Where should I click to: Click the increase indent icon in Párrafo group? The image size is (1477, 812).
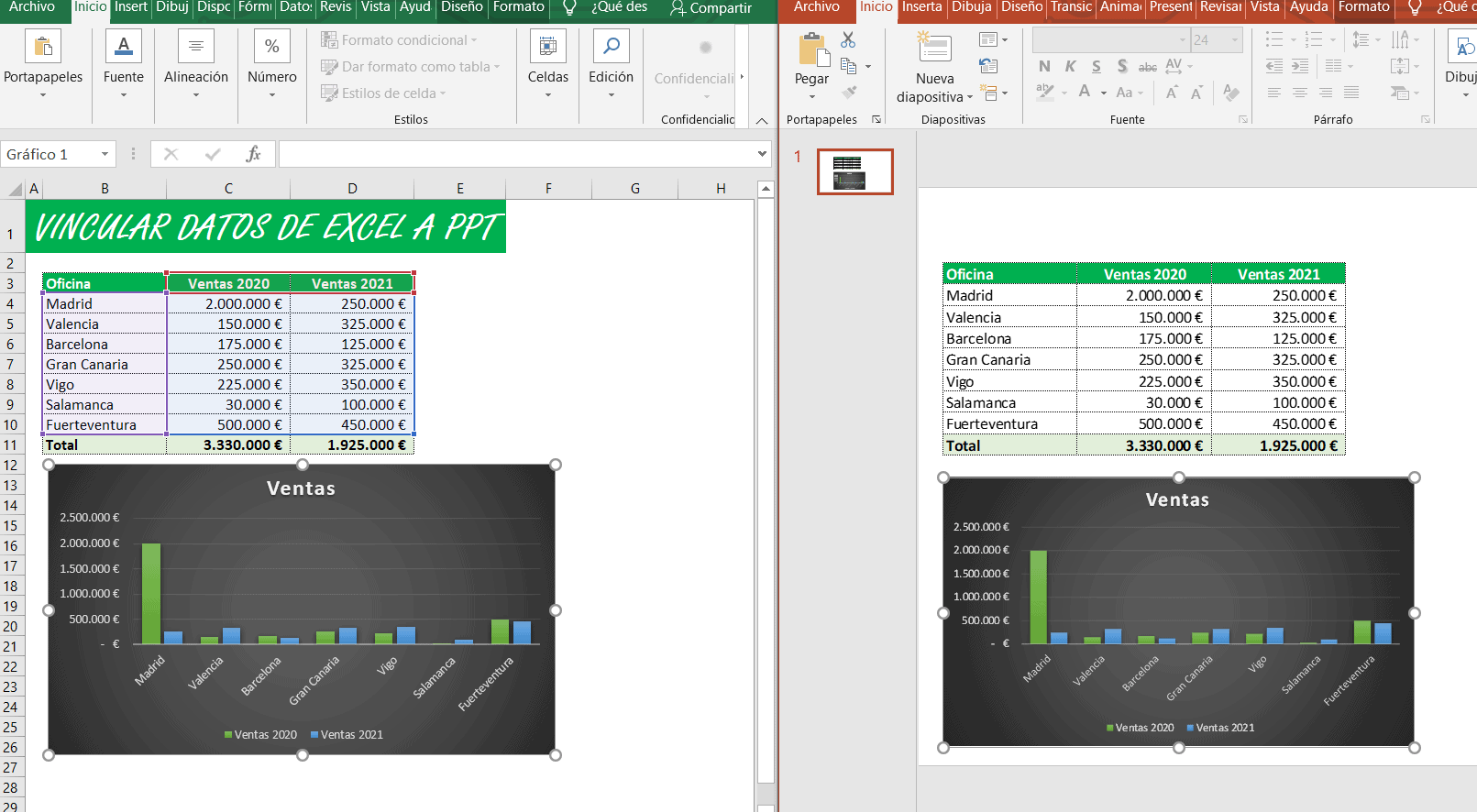click(1300, 66)
